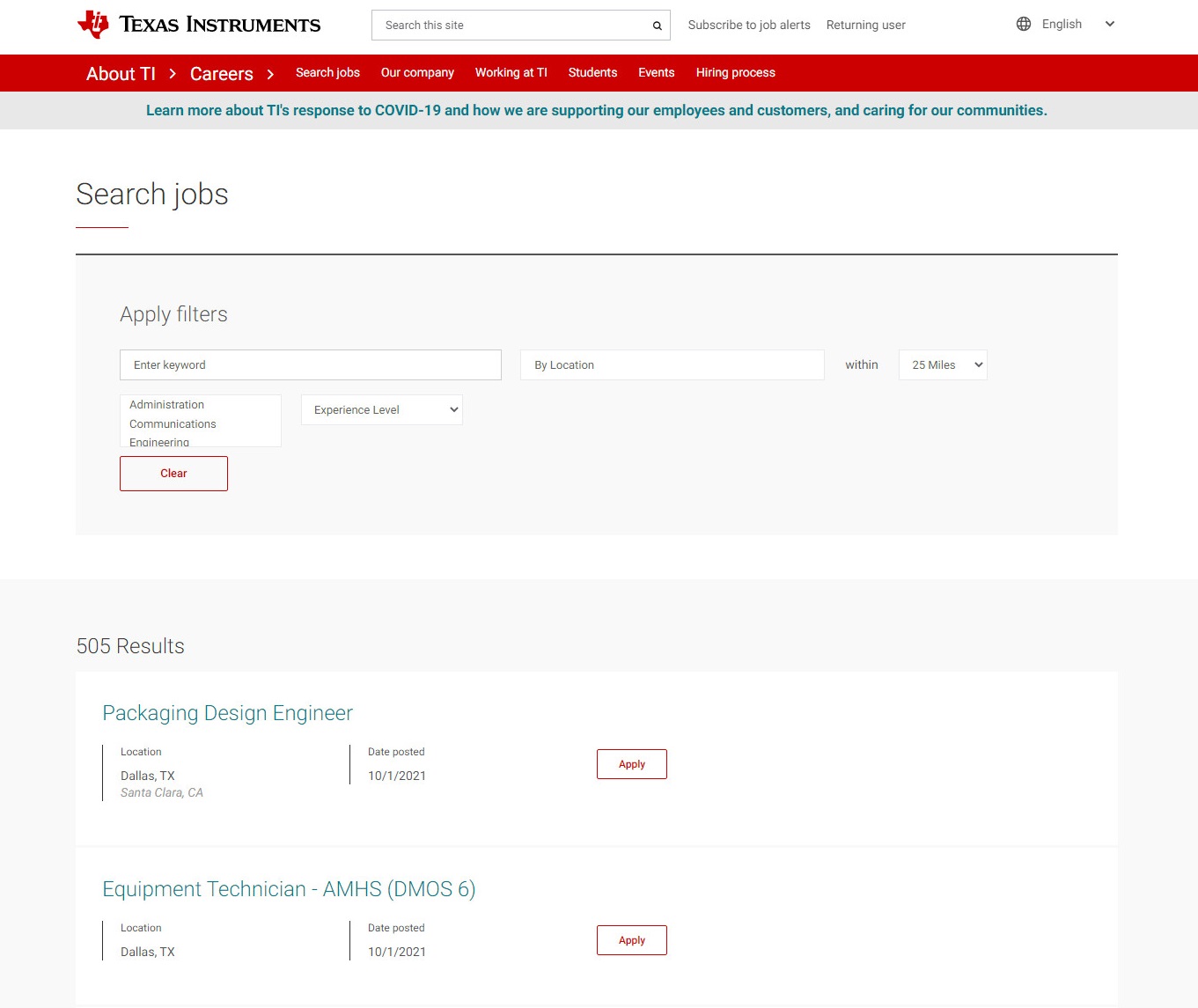This screenshot has height=1008, width=1198.
Task: Apply to the Equipment Technician job
Action: pyautogui.click(x=631, y=940)
